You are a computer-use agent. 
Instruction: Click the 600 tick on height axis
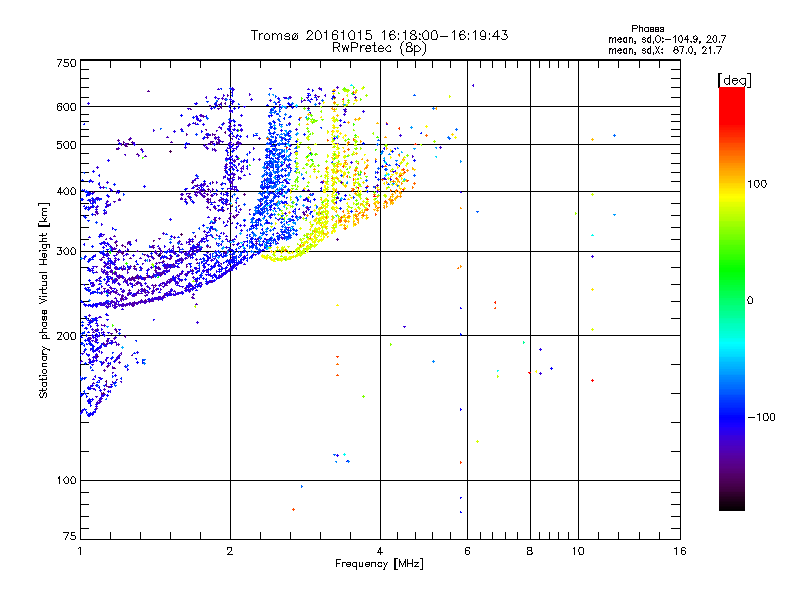click(67, 107)
